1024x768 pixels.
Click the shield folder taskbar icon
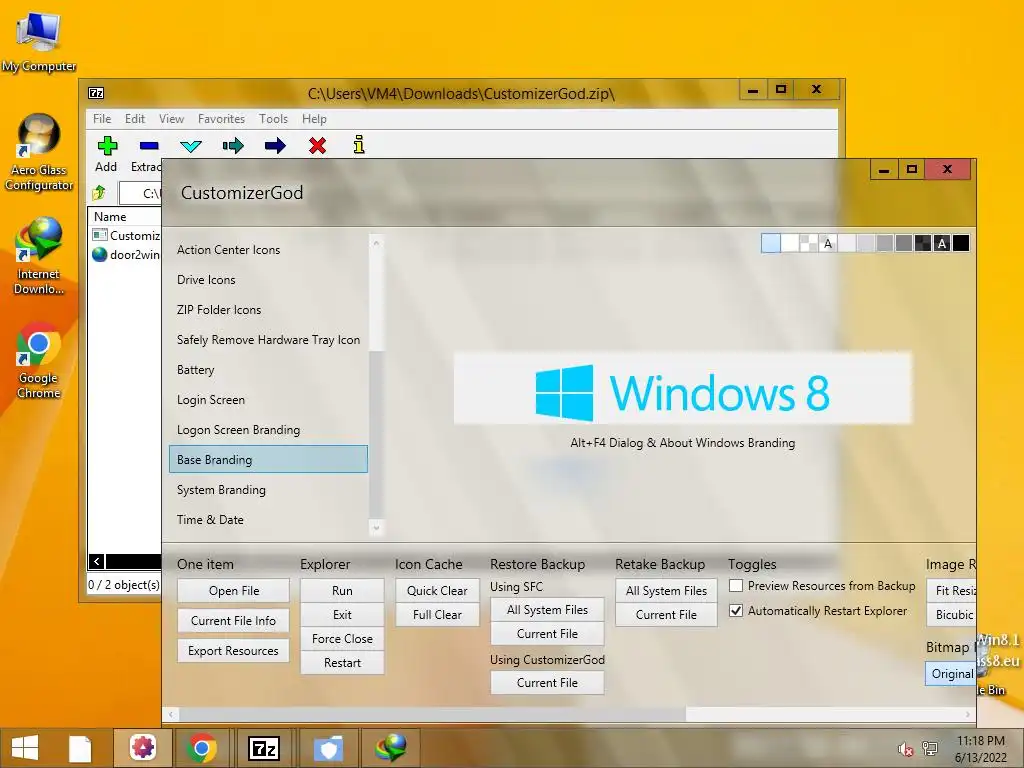[x=328, y=749]
